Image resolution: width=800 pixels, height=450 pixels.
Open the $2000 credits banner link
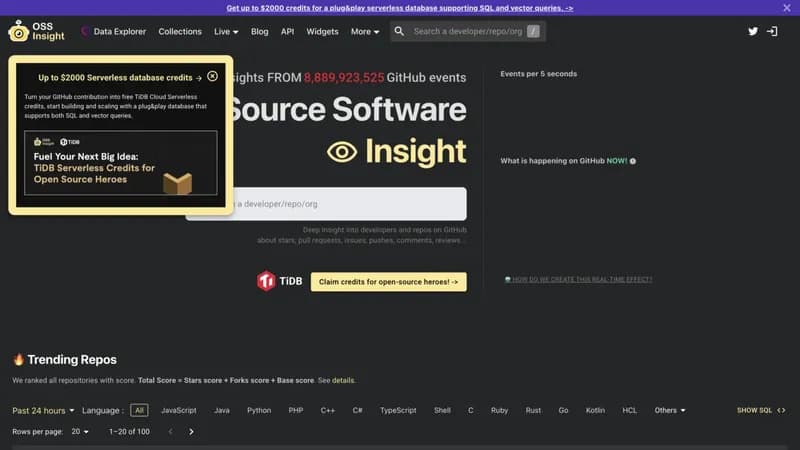[399, 8]
